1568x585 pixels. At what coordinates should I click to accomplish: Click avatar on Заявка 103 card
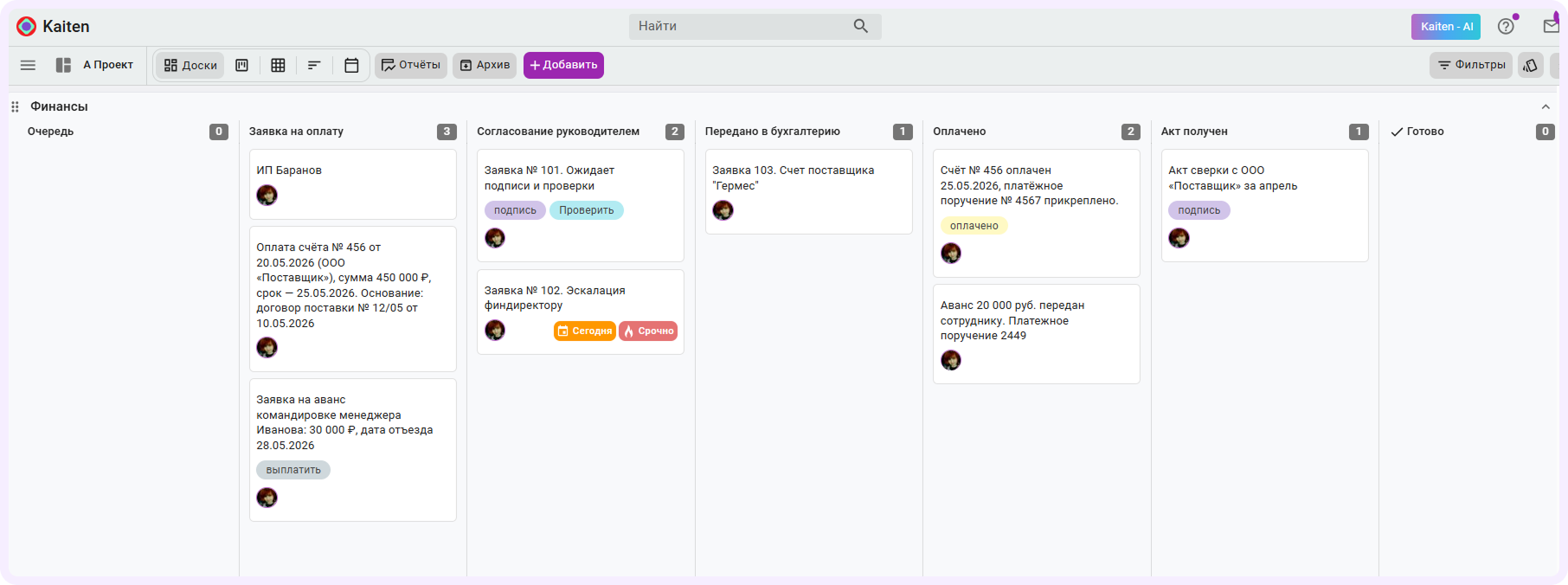click(723, 210)
